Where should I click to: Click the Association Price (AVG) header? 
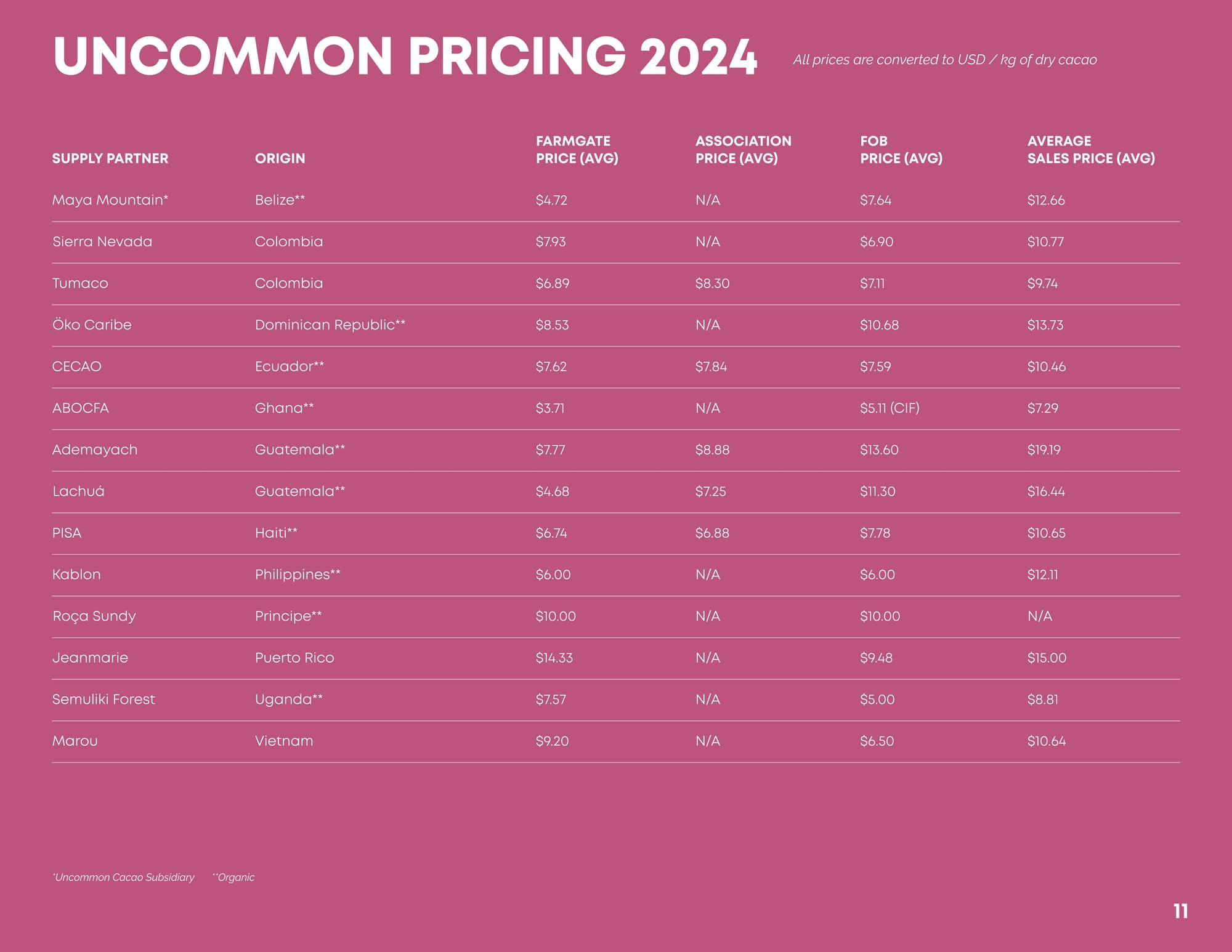(743, 150)
